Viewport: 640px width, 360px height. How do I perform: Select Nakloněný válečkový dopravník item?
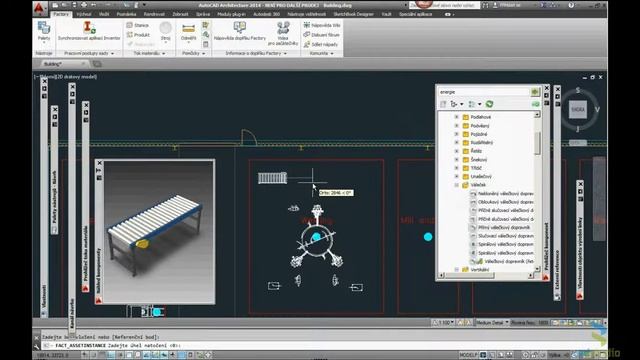[502, 193]
